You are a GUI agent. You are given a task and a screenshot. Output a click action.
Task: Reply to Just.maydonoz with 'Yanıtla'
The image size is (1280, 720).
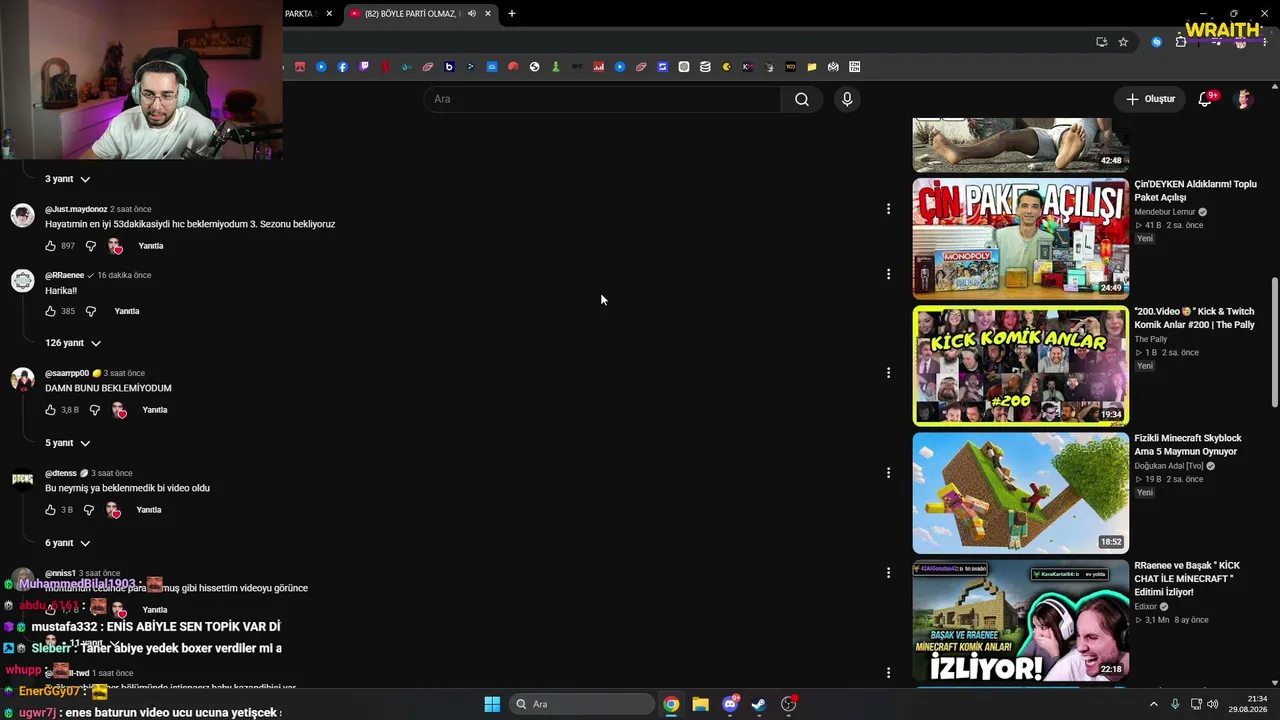point(151,246)
